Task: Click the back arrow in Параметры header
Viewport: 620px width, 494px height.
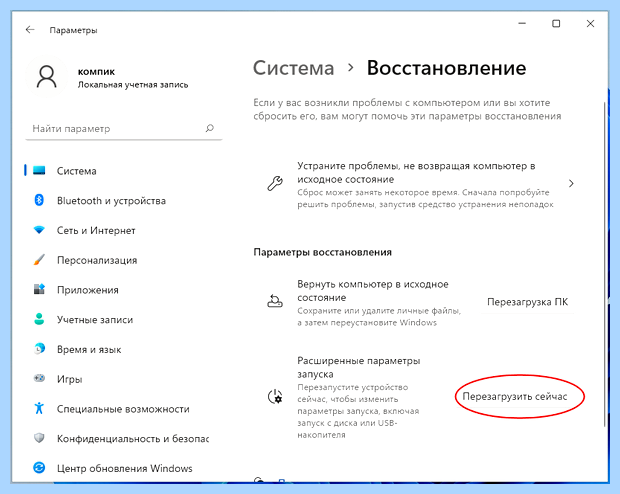Action: click(30, 30)
